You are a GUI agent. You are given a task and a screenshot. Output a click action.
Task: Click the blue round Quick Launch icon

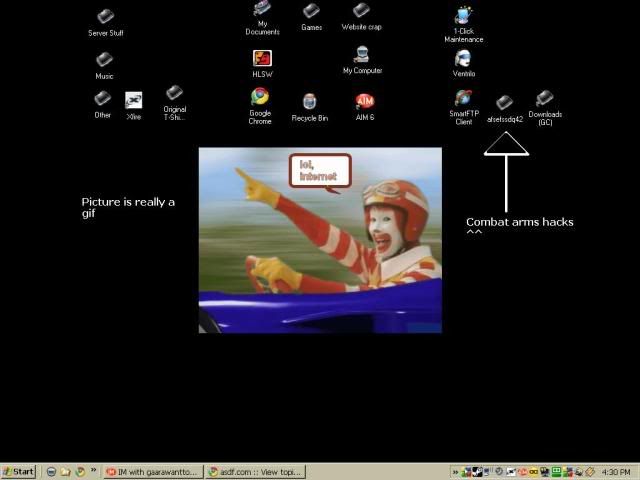point(51,472)
